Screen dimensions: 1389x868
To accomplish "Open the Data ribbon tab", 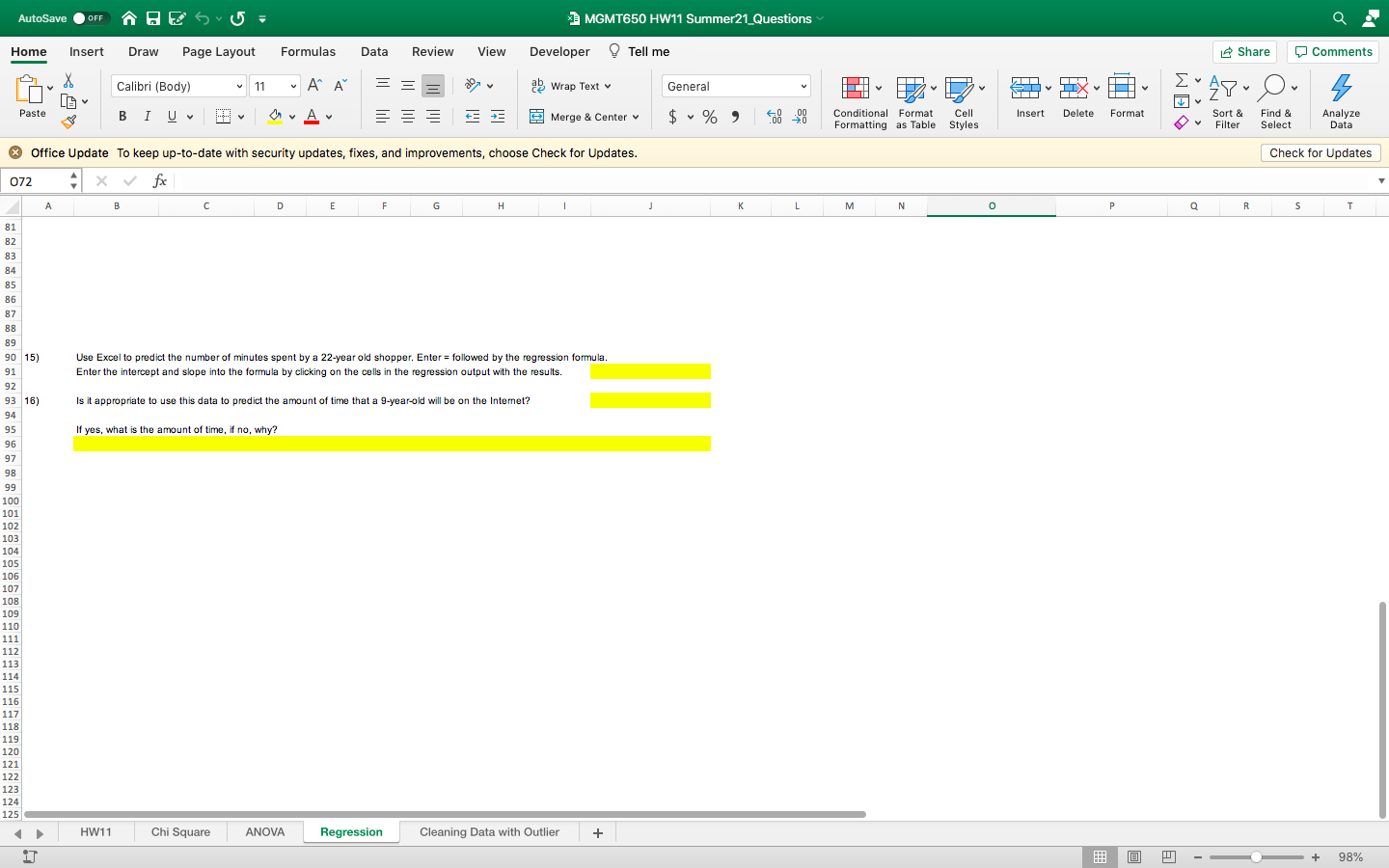I will (x=374, y=52).
